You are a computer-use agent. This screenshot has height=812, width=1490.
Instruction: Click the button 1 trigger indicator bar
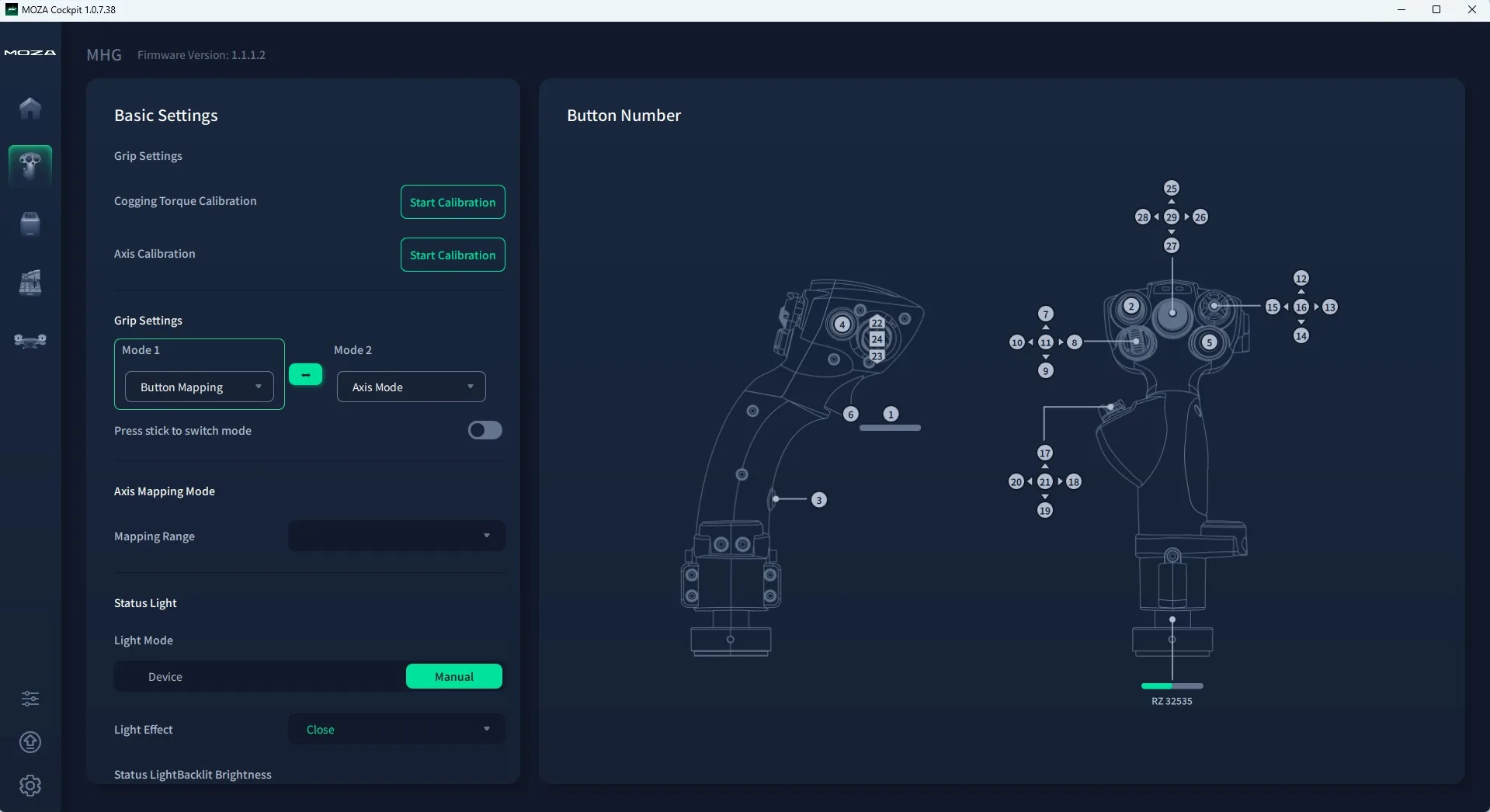click(x=891, y=428)
